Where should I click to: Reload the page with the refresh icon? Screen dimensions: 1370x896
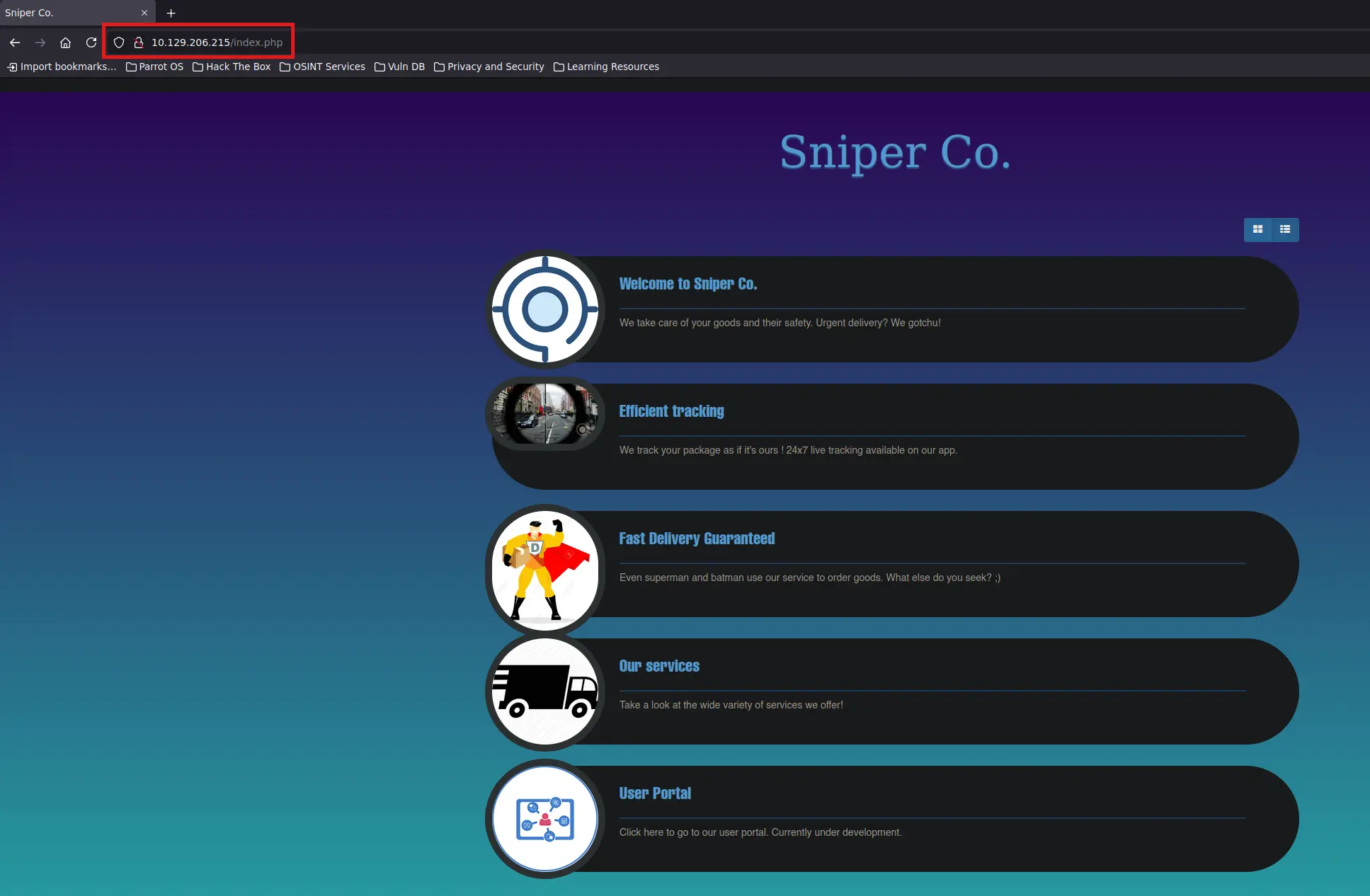91,42
